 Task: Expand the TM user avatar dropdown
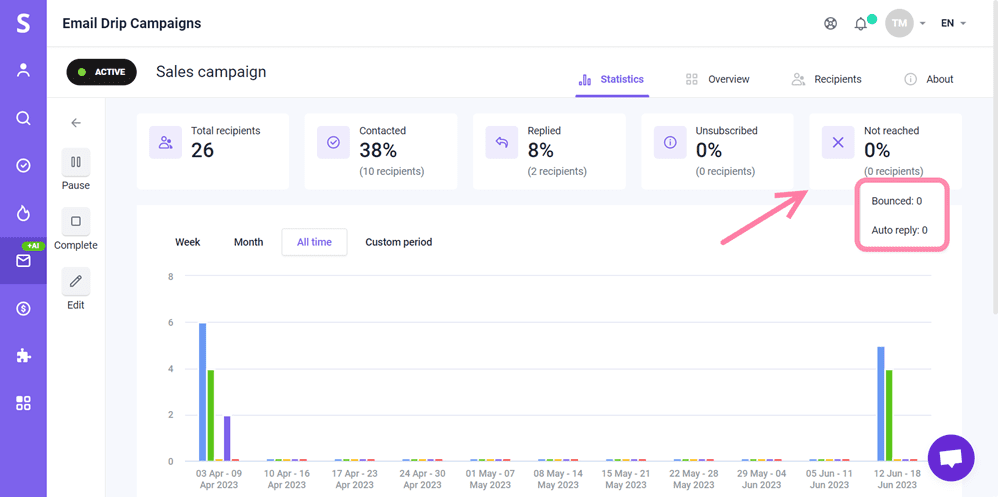click(906, 23)
